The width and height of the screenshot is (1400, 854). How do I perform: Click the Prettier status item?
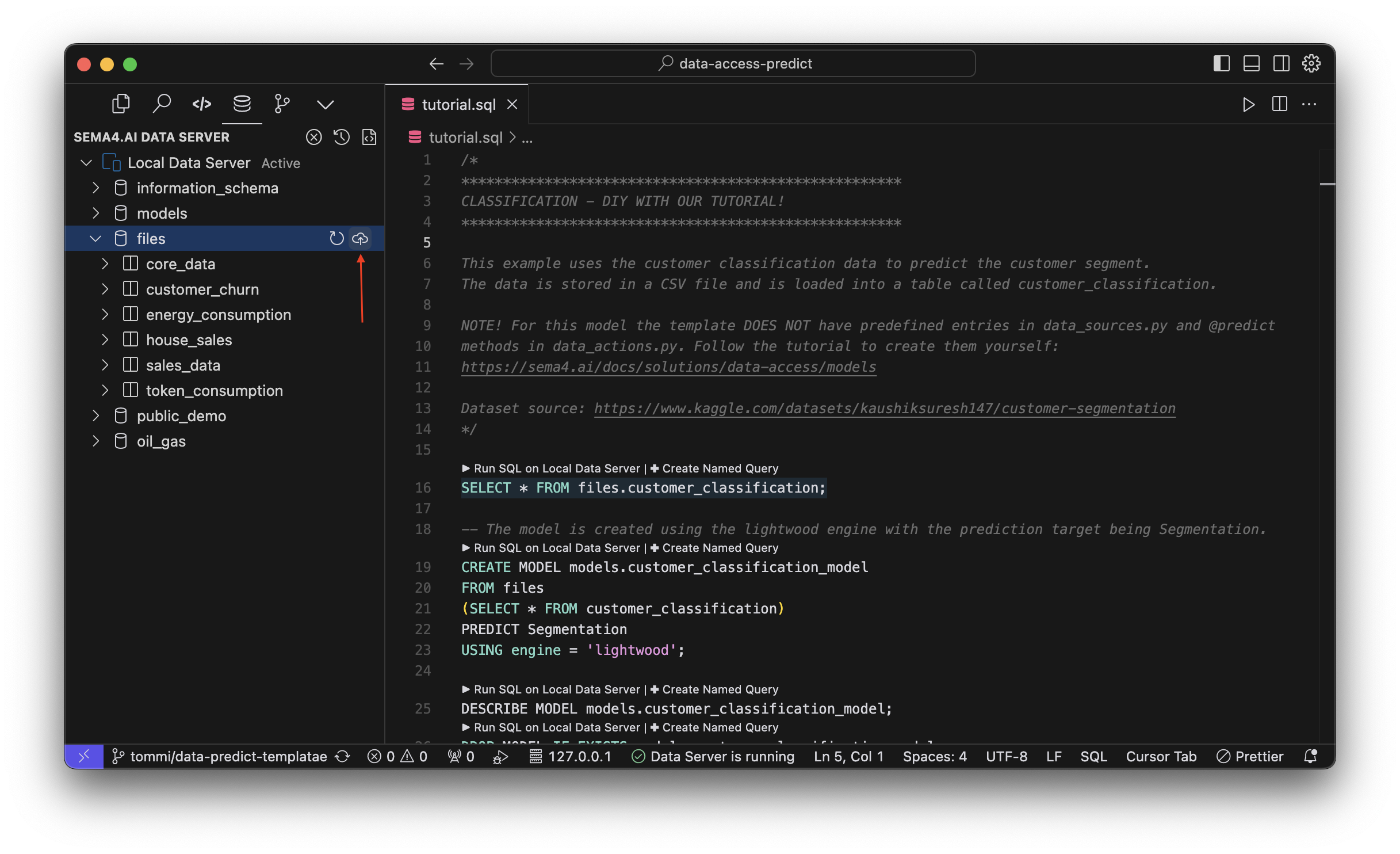click(x=1250, y=756)
